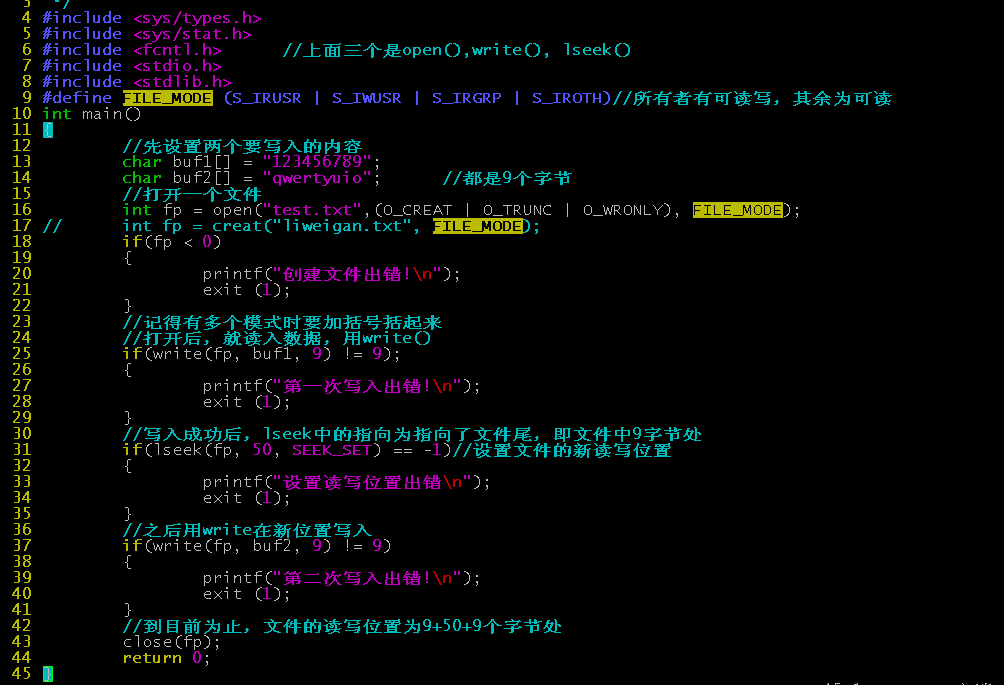
Task: Click the comment on line 23 about 括号
Action: 282,322
